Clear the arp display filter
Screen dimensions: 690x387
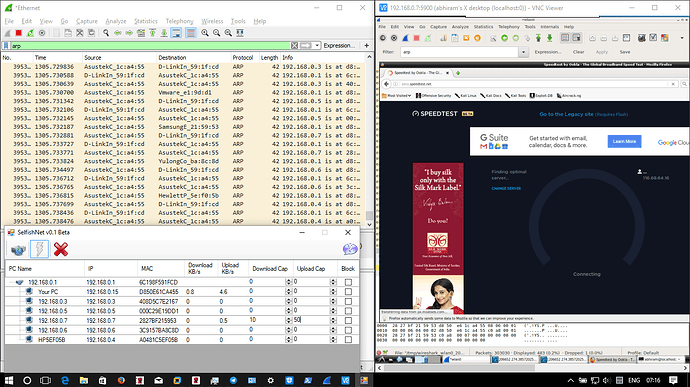click(294, 45)
